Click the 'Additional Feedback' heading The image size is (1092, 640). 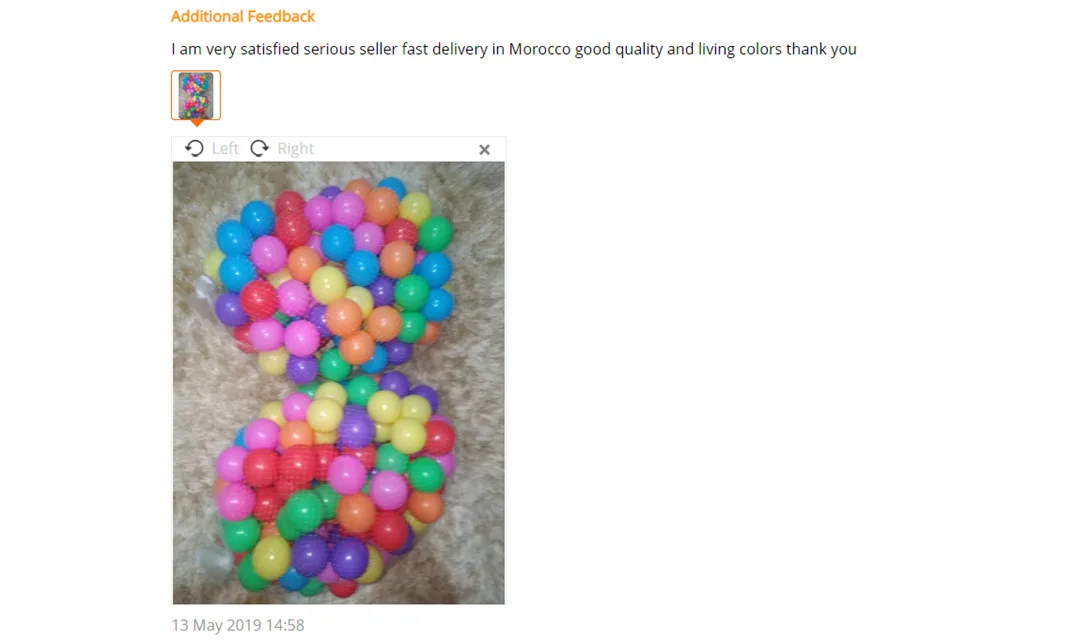pyautogui.click(x=243, y=16)
